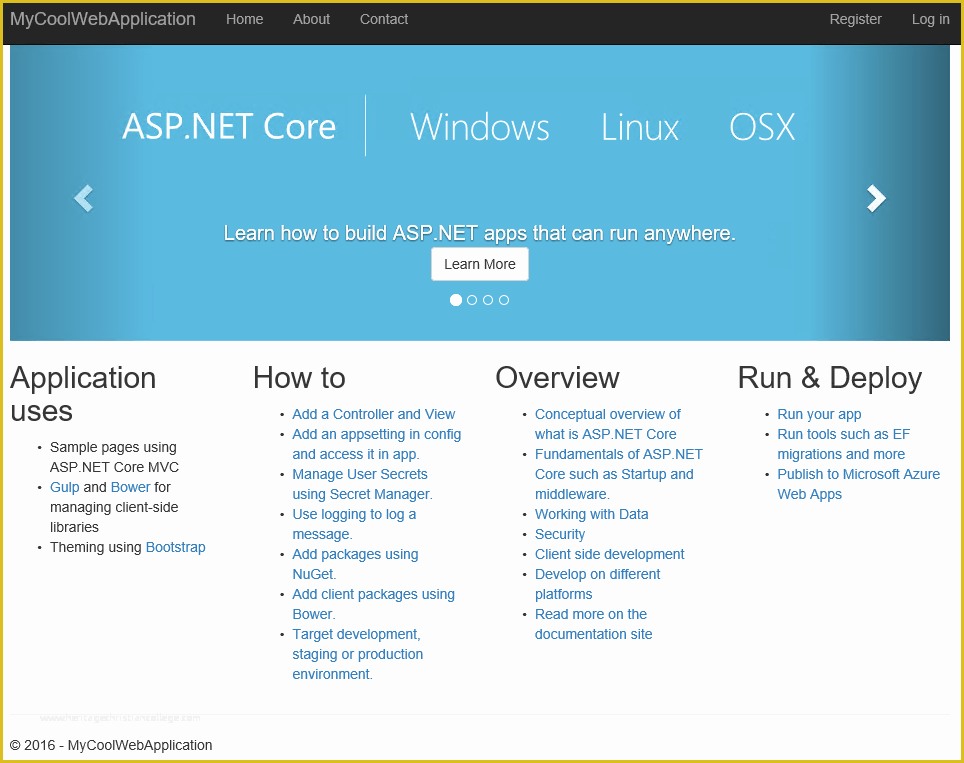
Task: Open Add packages using NuGet link
Action: 355,564
